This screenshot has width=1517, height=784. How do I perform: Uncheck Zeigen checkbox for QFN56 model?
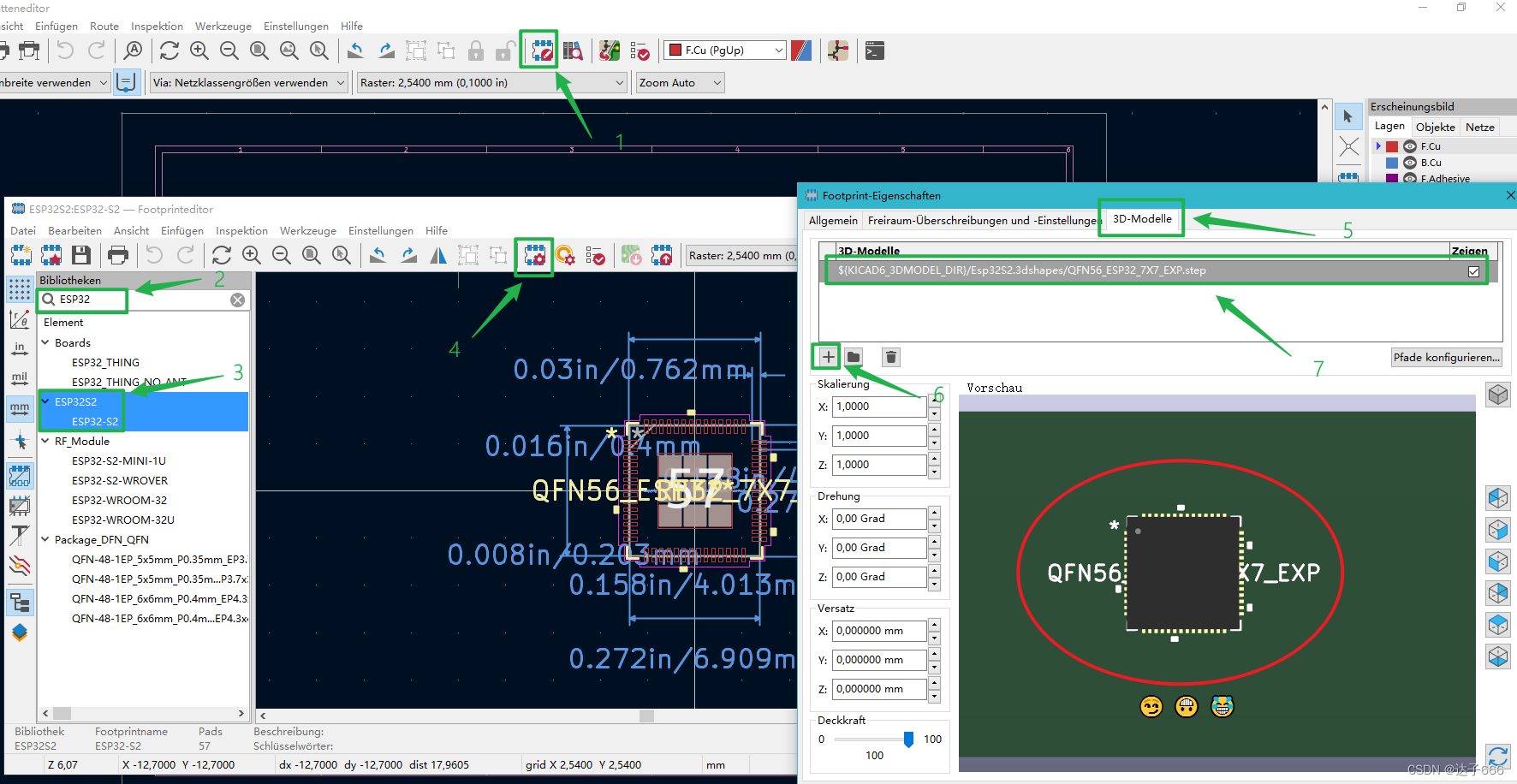click(x=1473, y=271)
